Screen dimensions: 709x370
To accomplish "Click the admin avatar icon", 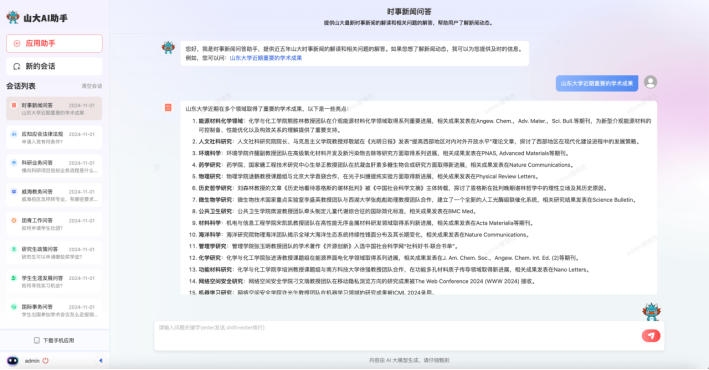I will (13, 361).
